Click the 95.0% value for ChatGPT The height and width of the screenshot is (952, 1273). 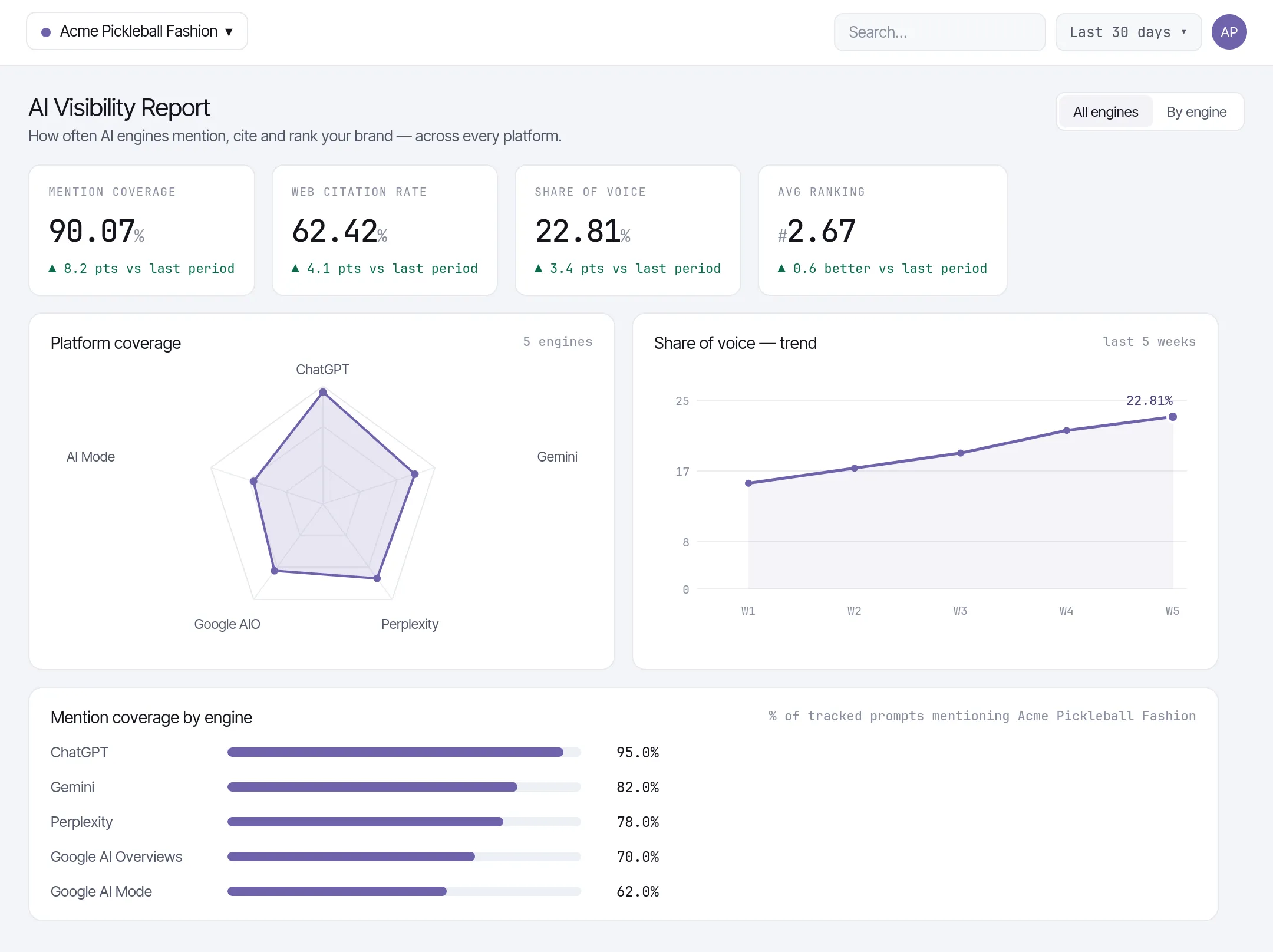click(x=638, y=752)
